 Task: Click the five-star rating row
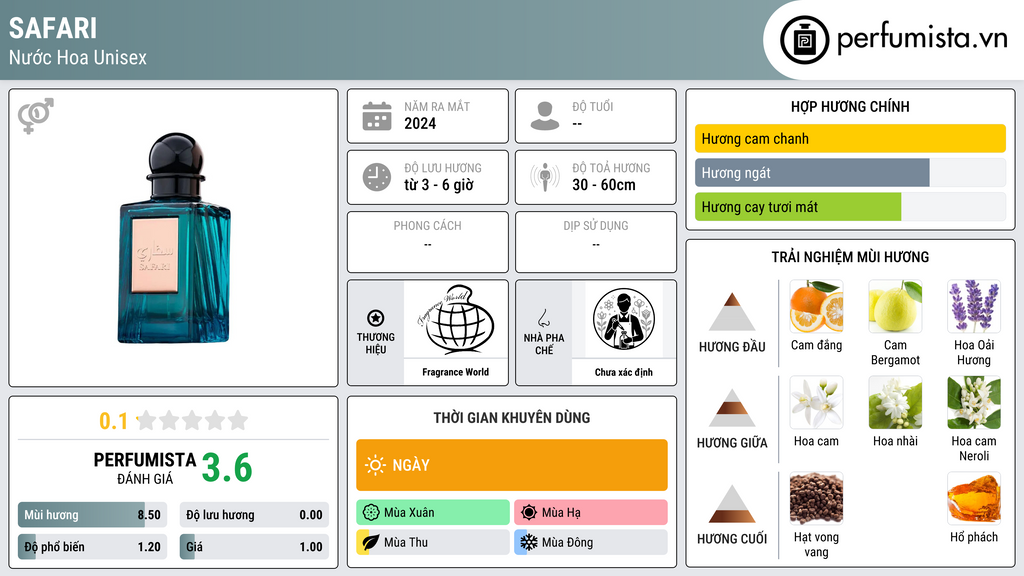(193, 420)
